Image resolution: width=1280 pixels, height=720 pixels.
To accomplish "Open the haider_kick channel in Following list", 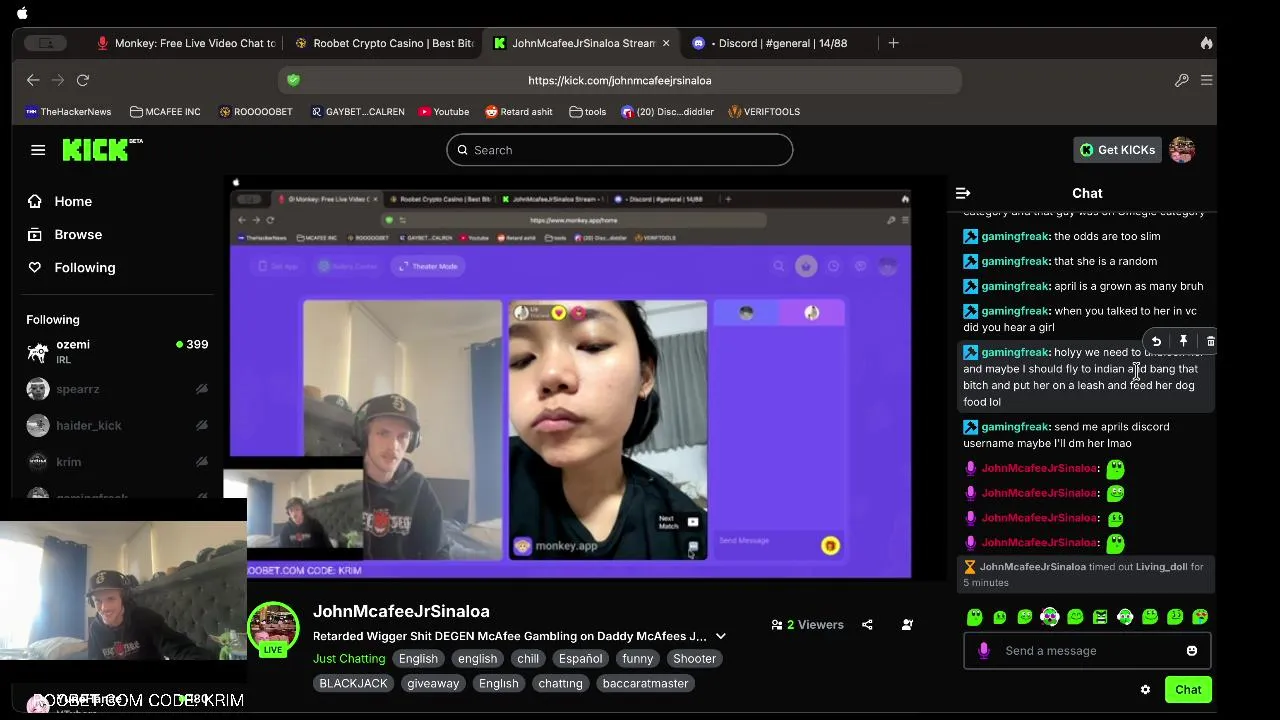I will click(x=117, y=425).
